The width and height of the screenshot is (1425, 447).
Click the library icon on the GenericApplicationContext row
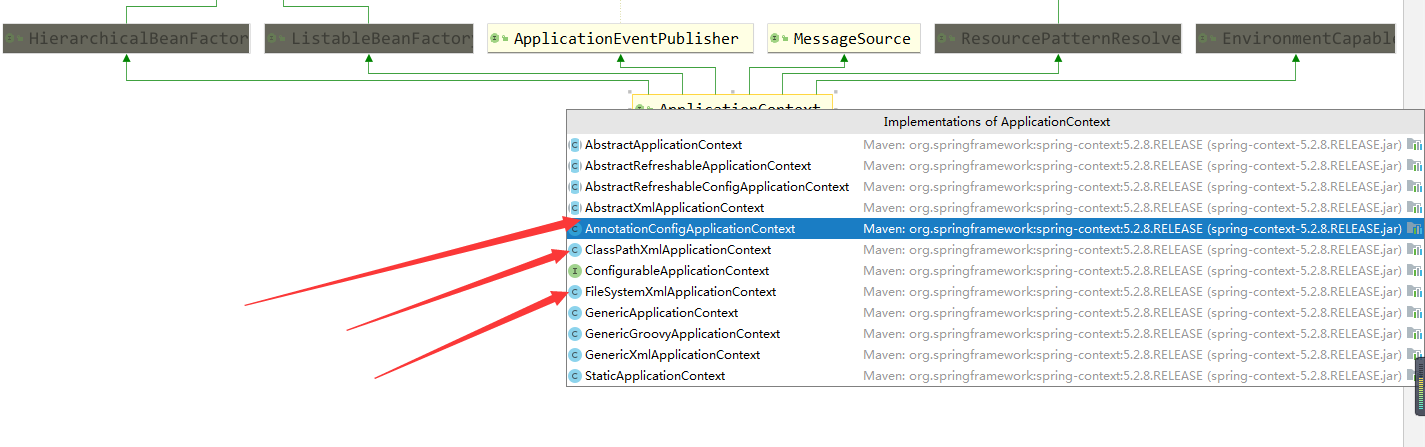[x=1414, y=313]
